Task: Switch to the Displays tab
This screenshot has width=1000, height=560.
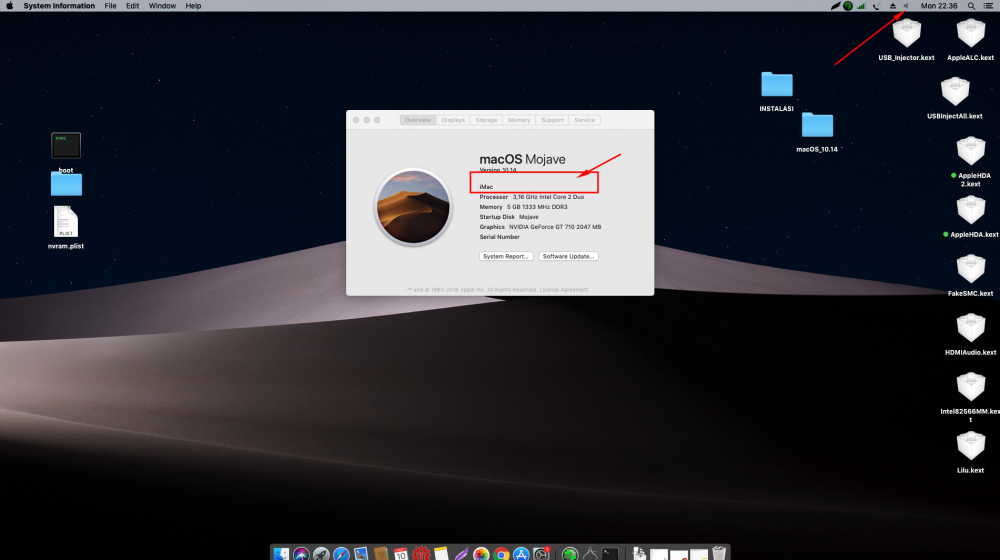Action: click(453, 120)
